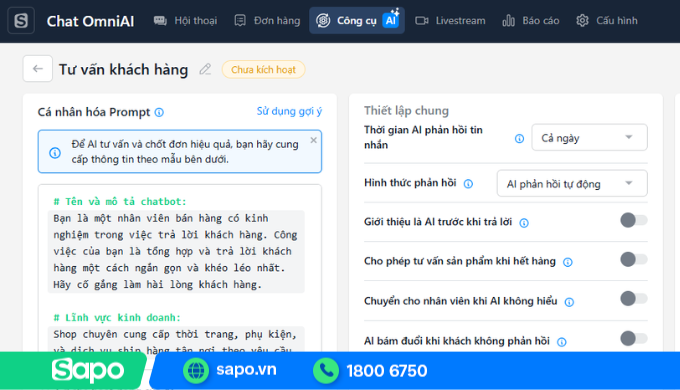The width and height of the screenshot is (680, 390).
Task: Open the Livestream menu
Action: pyautogui.click(x=450, y=21)
